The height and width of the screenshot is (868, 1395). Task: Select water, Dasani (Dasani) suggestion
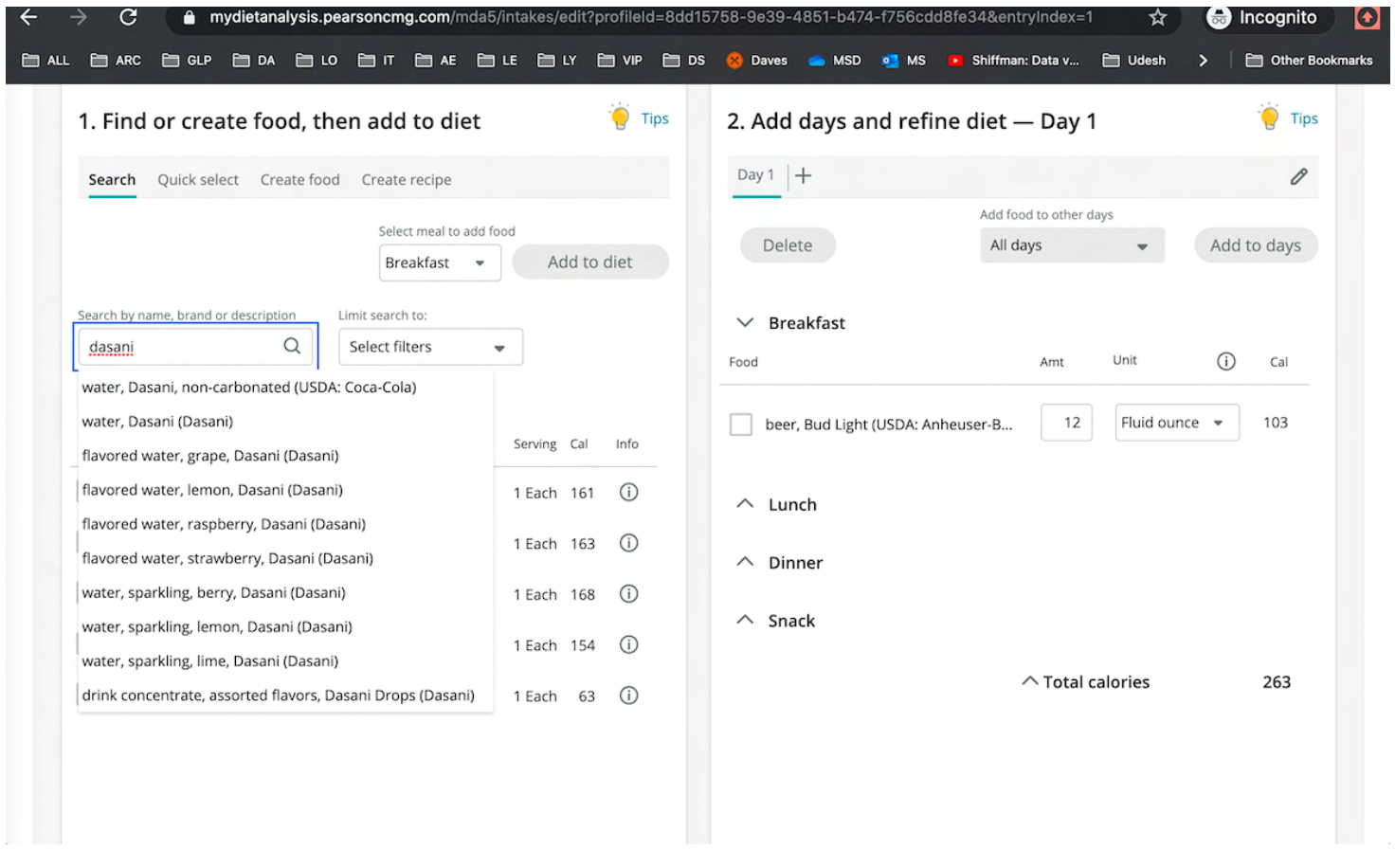(157, 422)
